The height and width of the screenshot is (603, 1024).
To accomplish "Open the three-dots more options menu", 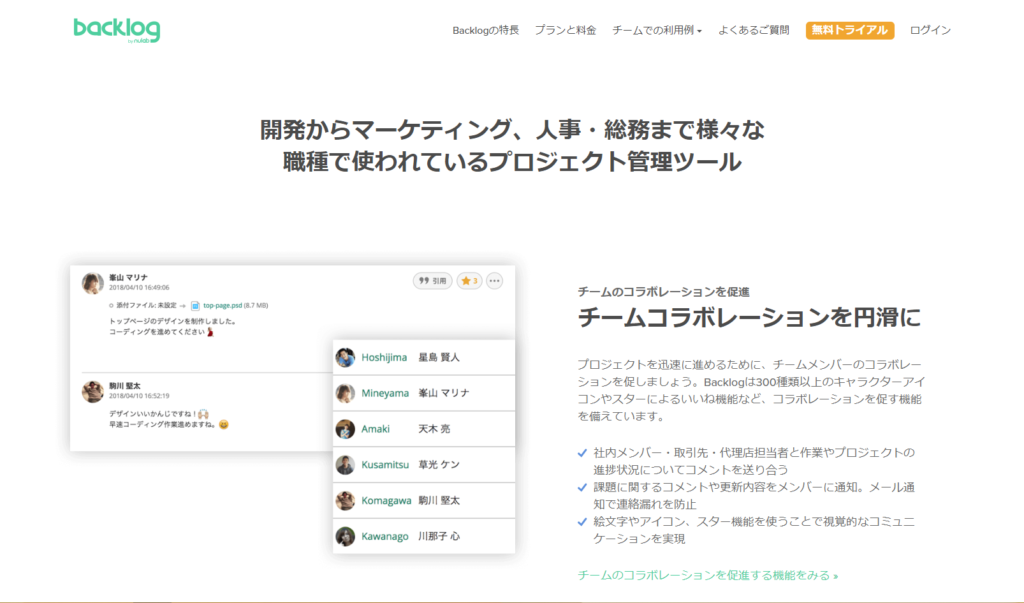I will (x=494, y=281).
